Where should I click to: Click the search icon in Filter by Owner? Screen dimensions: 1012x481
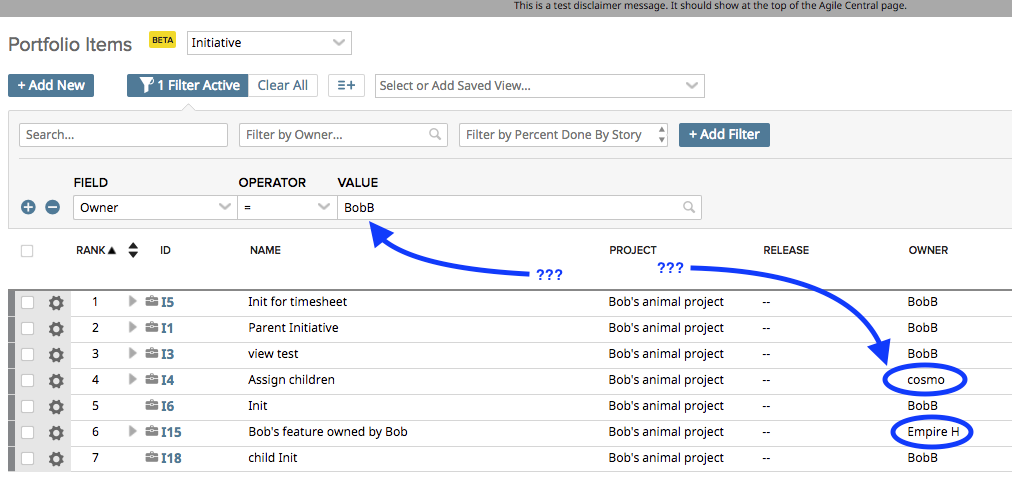pos(435,134)
